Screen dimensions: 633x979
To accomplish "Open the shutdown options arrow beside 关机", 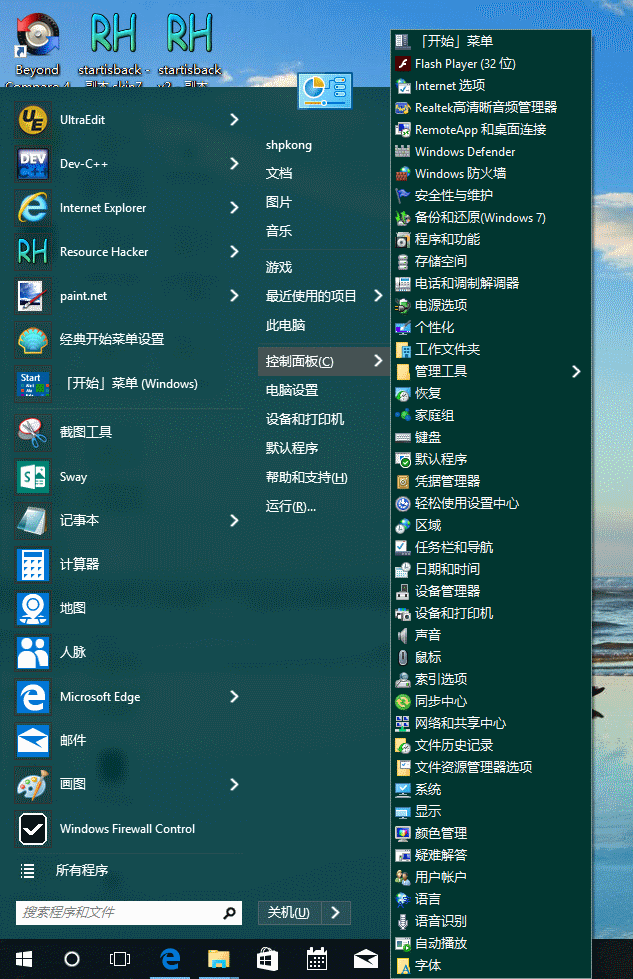I will point(336,913).
